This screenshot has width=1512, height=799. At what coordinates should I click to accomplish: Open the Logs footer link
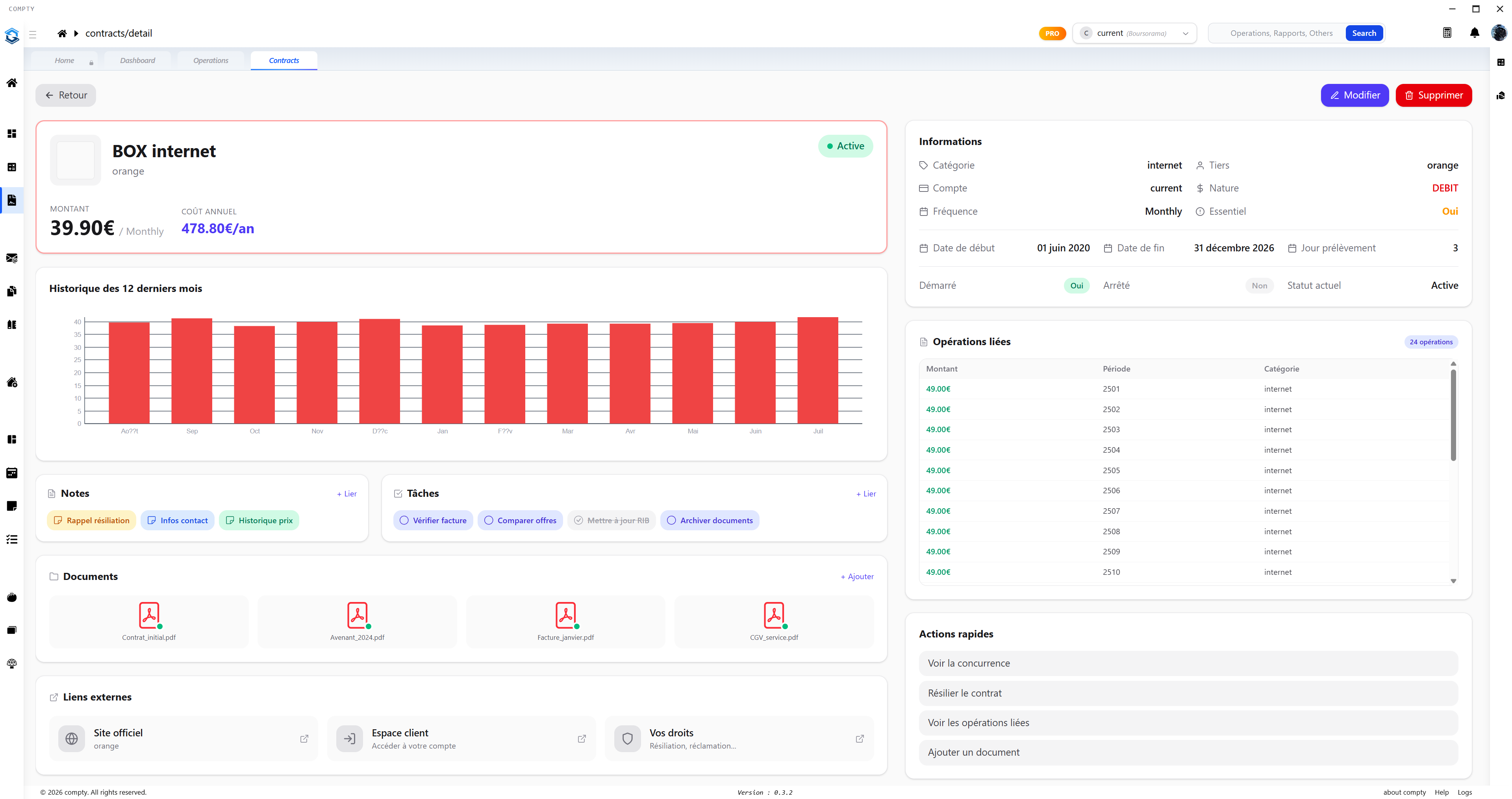point(1464,793)
